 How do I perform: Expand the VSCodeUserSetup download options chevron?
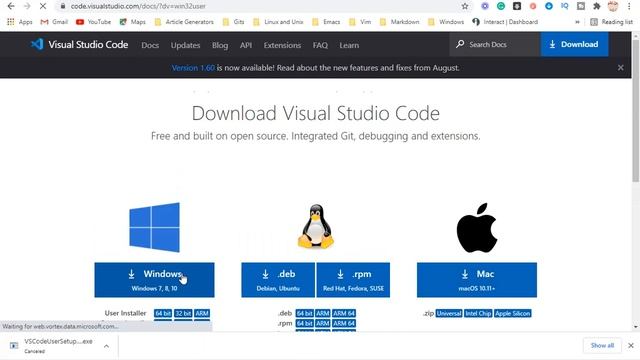click(107, 346)
